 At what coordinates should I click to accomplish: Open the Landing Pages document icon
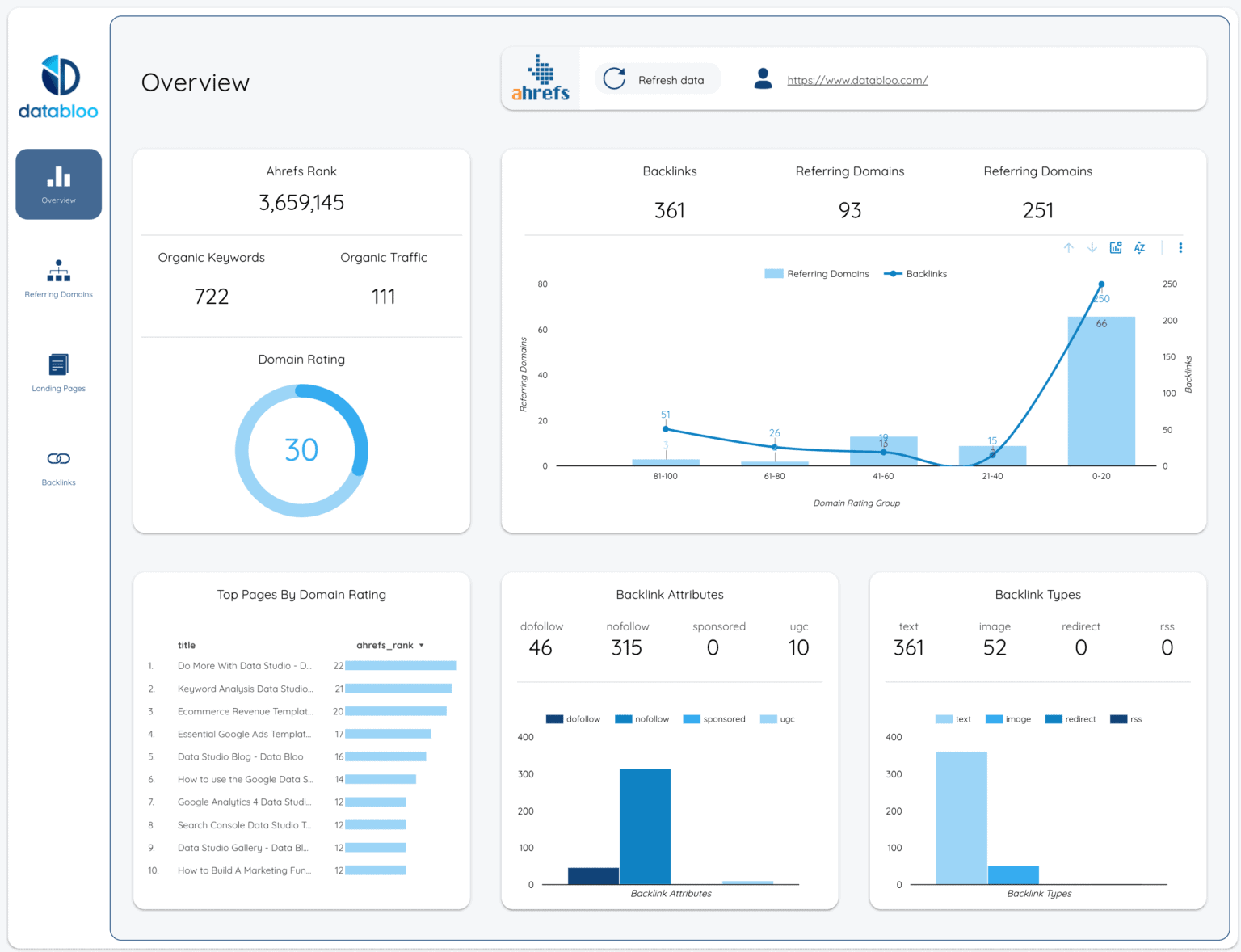[59, 364]
